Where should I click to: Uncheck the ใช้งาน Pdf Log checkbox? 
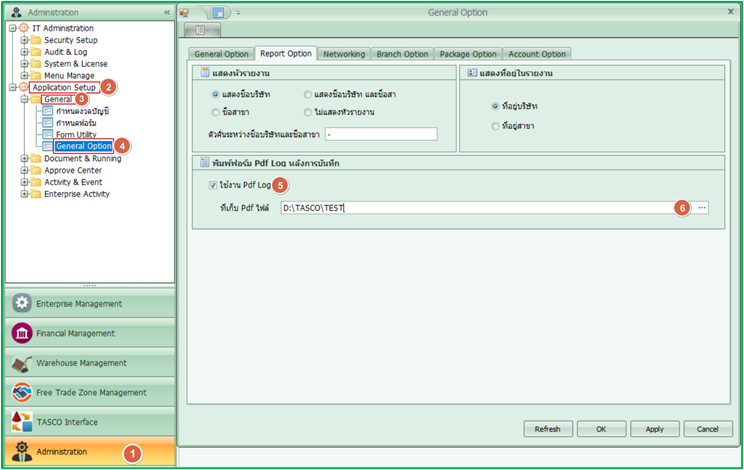point(214,185)
